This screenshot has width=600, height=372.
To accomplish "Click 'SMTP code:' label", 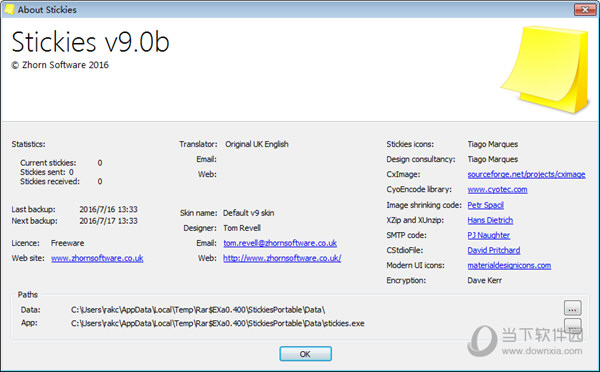I will pos(406,235).
